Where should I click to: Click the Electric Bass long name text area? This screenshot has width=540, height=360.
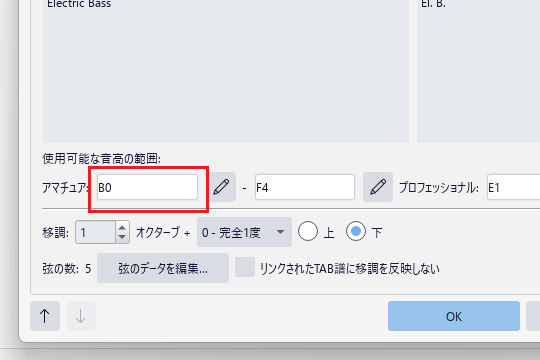pyautogui.click(x=226, y=71)
